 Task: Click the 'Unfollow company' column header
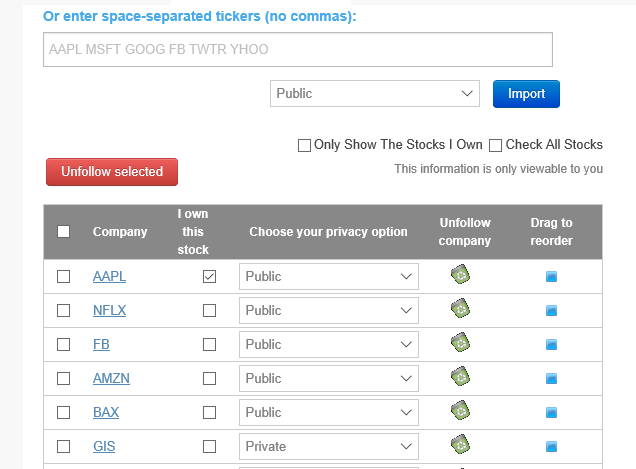[465, 232]
